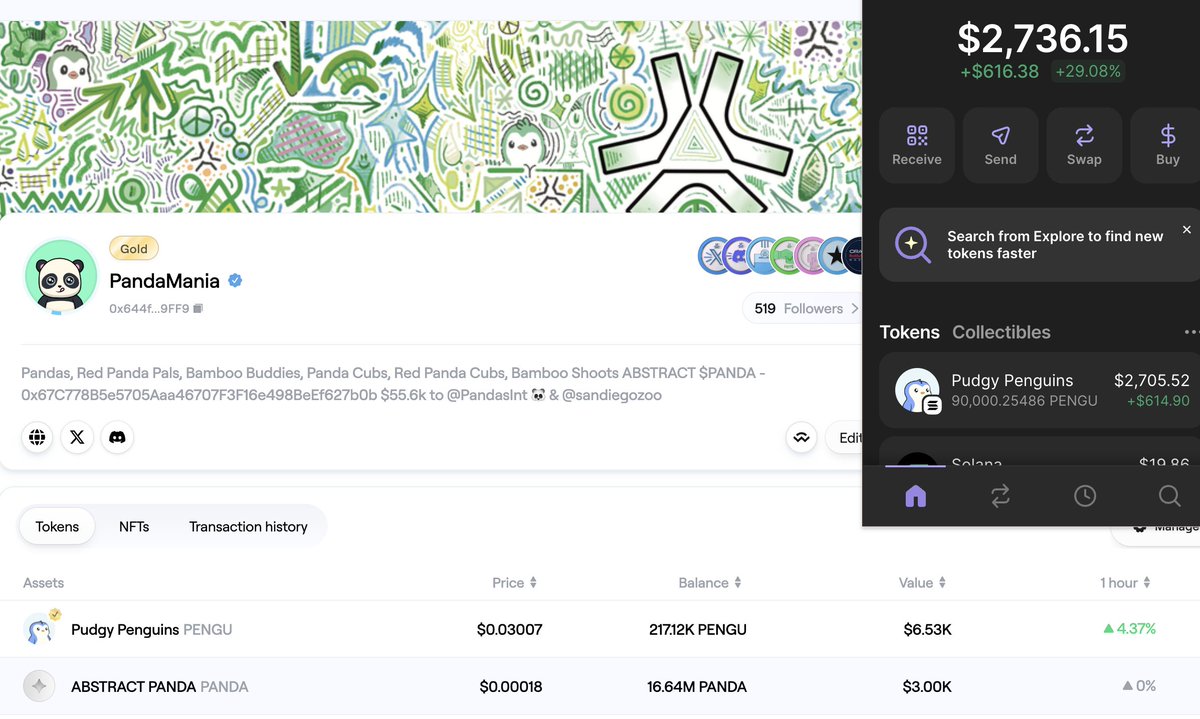Switch to the NFTs tab

tap(134, 526)
